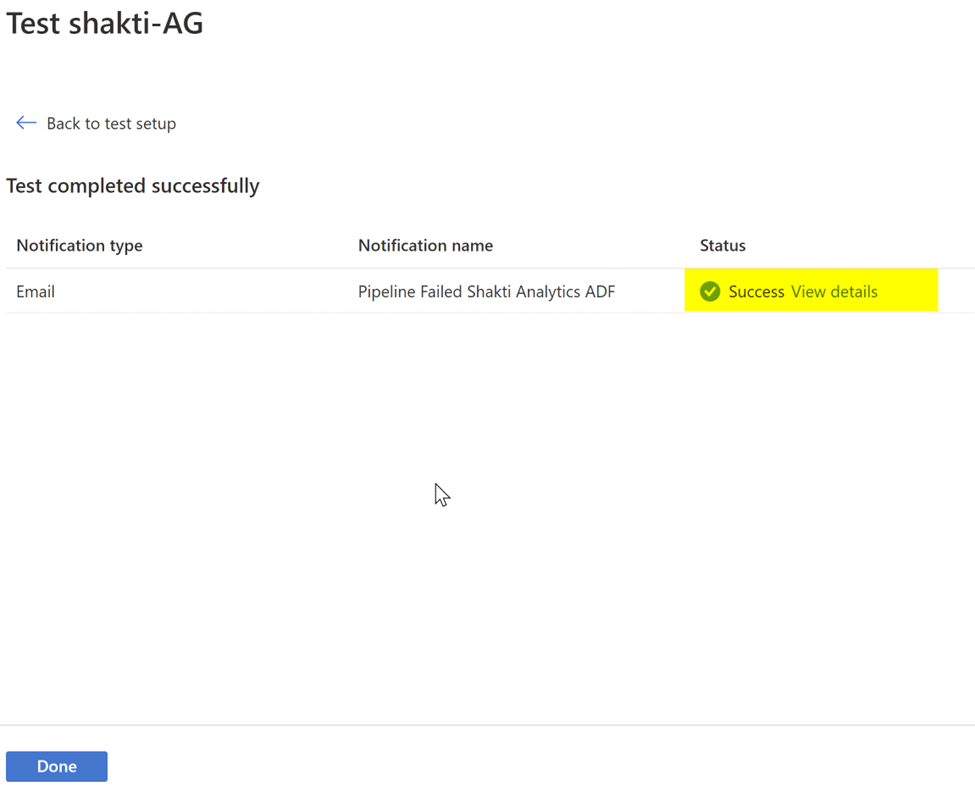Click Pipeline Failed Shakti Analytics ADF
The width and height of the screenshot is (975, 792).
(487, 291)
